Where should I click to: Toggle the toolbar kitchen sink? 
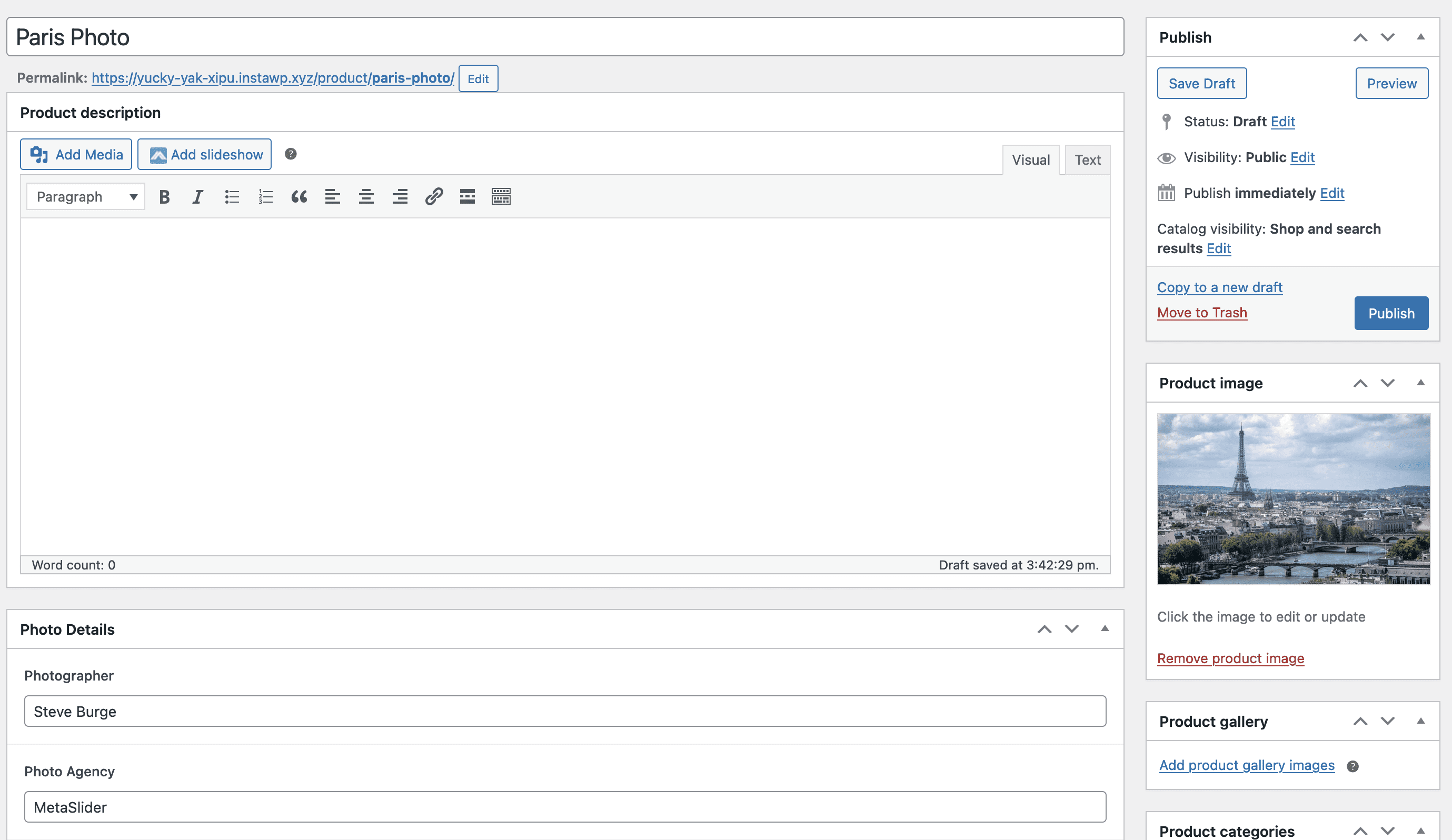[501, 197]
